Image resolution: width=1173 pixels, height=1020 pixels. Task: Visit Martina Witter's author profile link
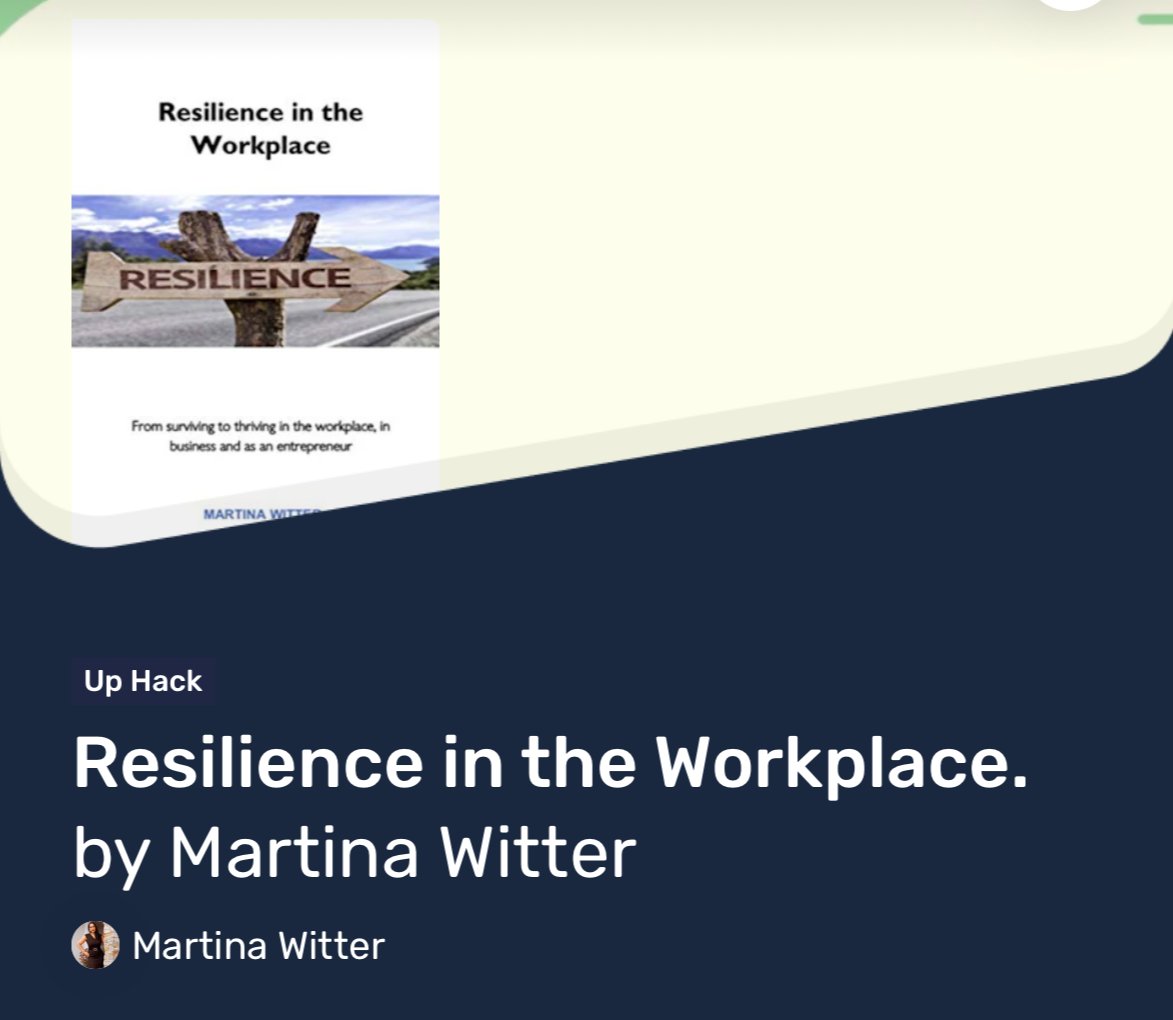(260, 944)
